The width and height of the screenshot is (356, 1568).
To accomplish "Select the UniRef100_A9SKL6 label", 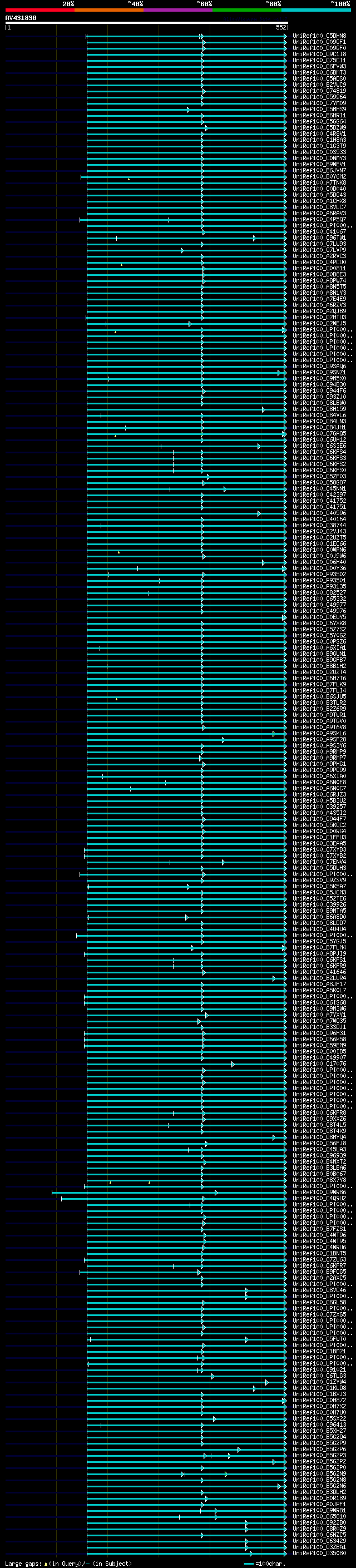I will pos(319,734).
